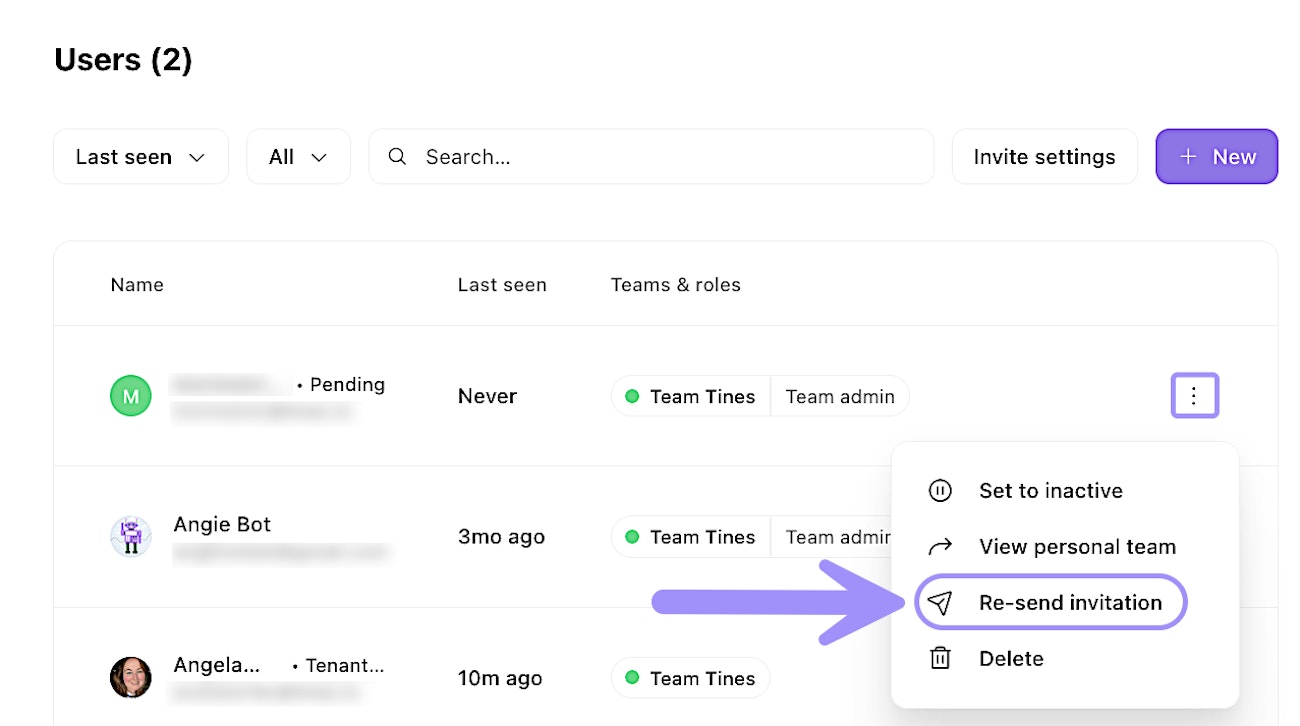
Task: Click the trash icon beside Delete
Action: tap(940, 659)
